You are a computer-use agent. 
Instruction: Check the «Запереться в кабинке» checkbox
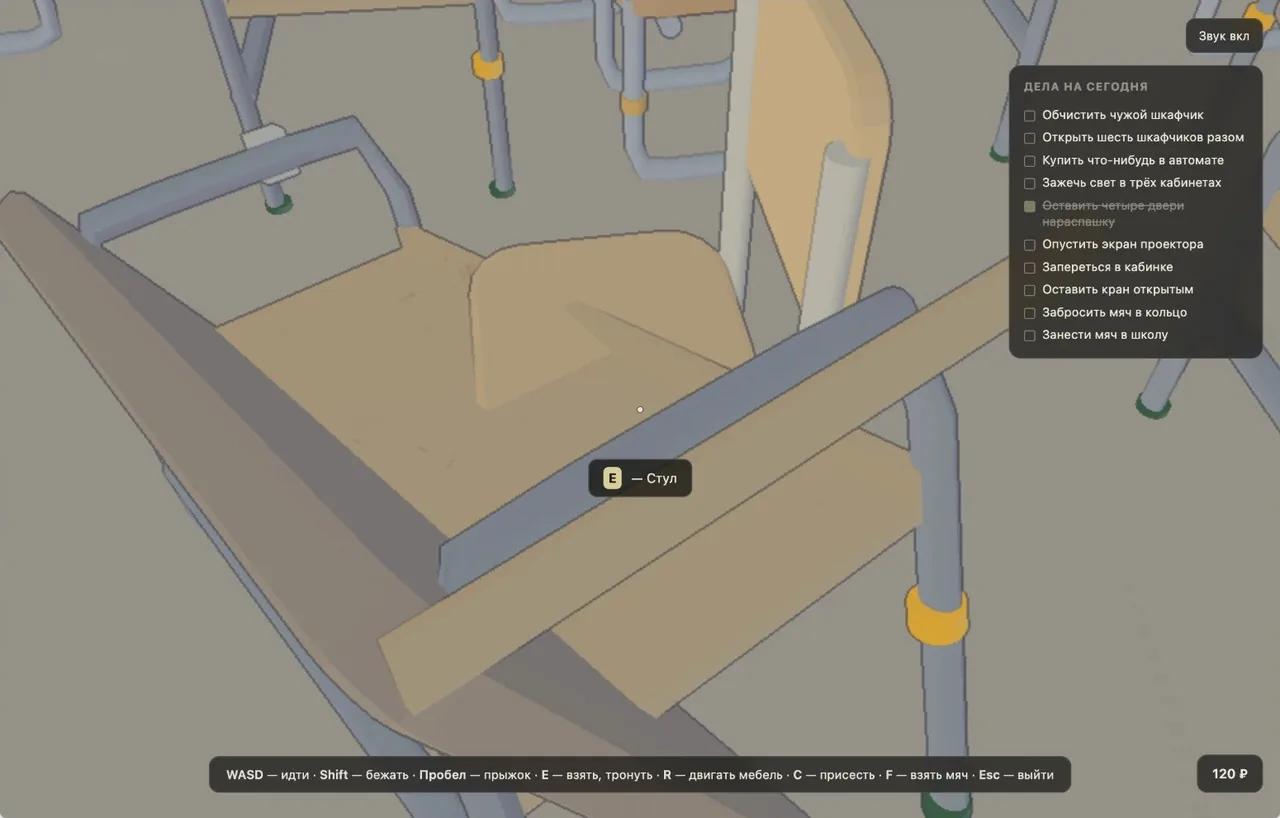(1030, 268)
